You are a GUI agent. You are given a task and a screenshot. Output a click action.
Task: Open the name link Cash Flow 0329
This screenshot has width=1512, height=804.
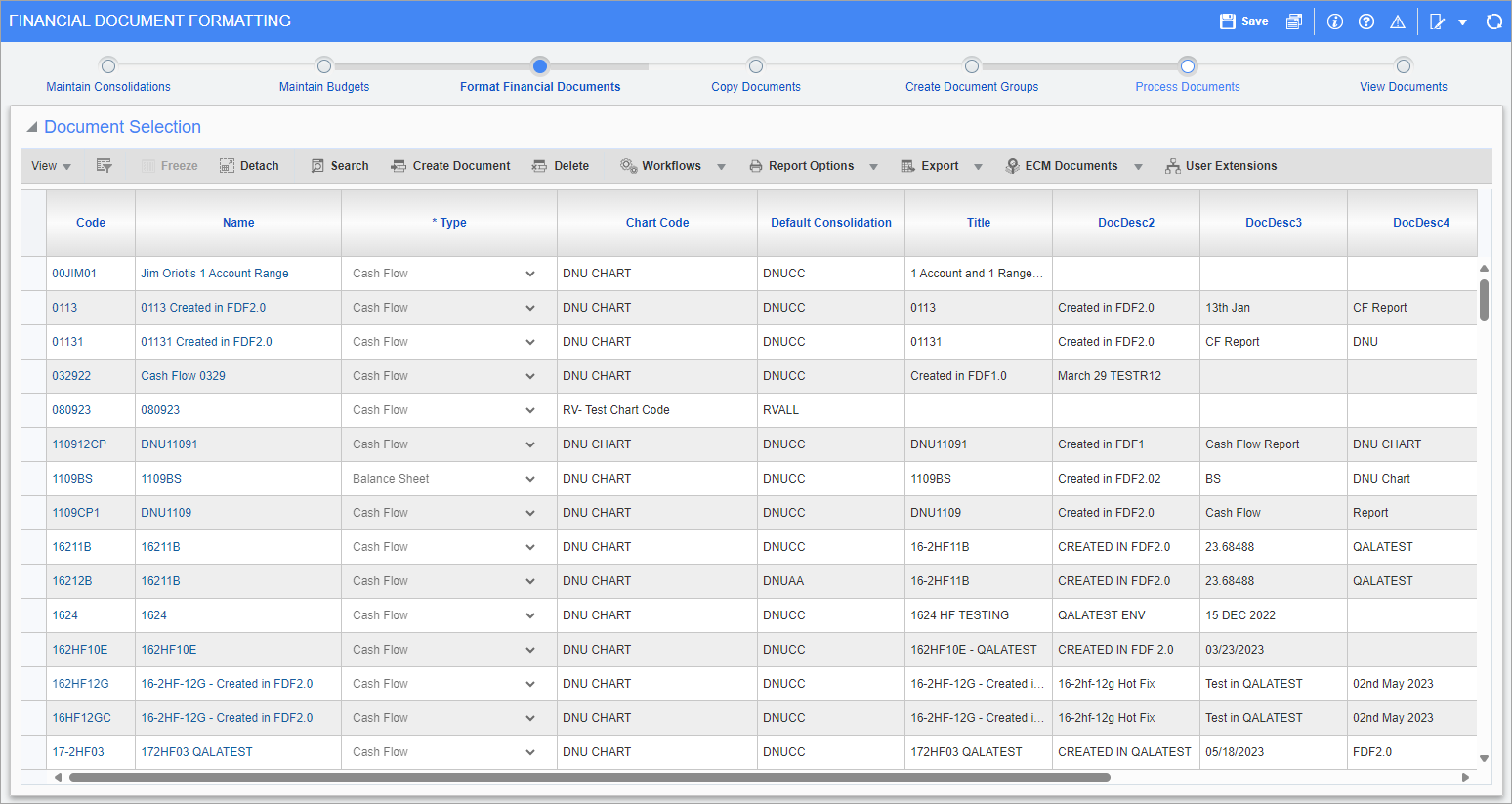[x=183, y=376]
